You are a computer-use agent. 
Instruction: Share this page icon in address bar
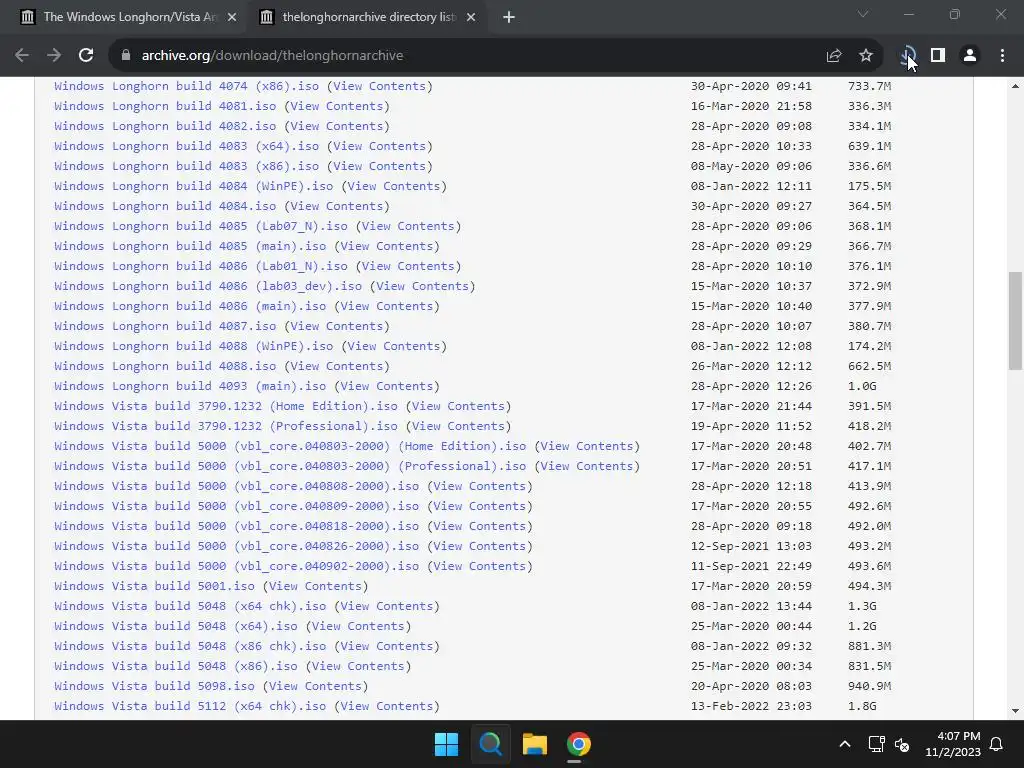[x=834, y=56]
